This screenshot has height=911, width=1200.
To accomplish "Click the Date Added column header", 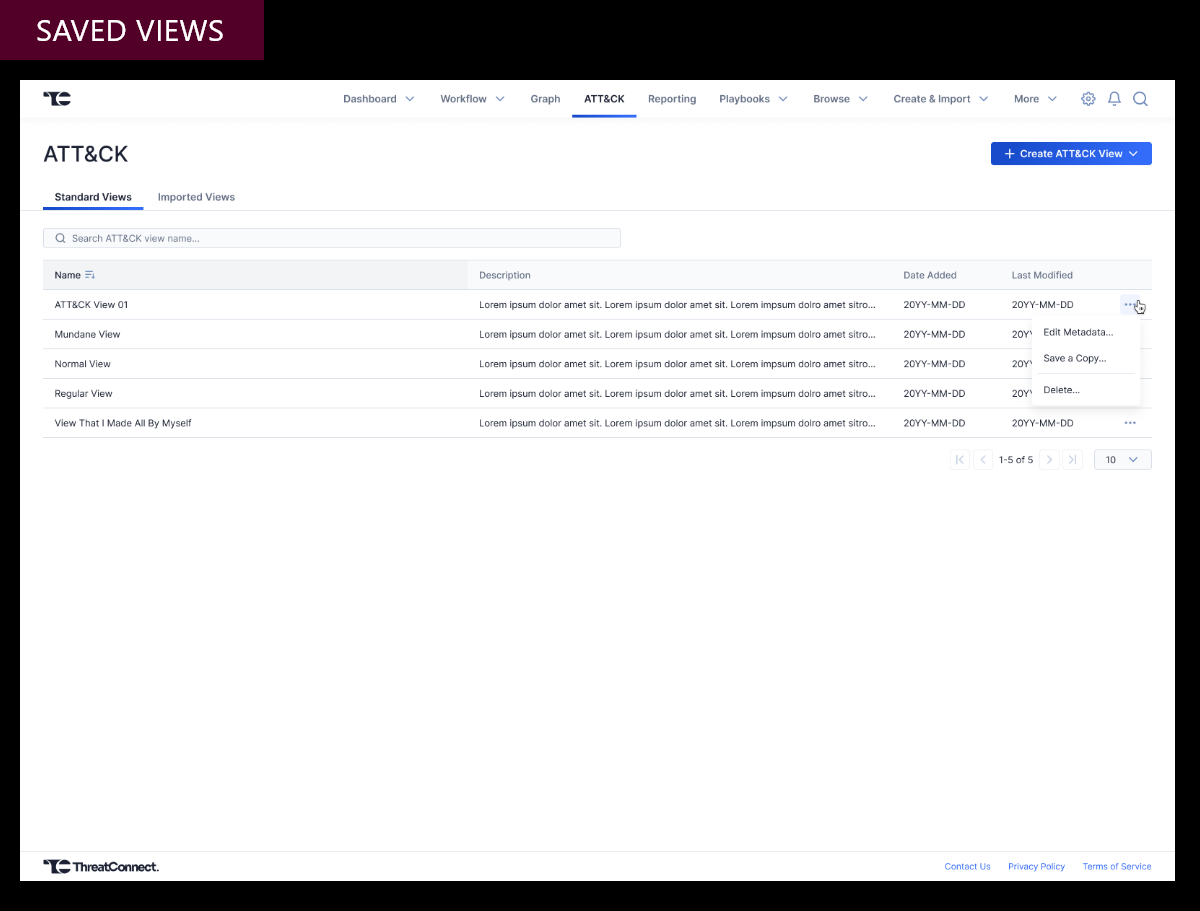I will click(930, 275).
